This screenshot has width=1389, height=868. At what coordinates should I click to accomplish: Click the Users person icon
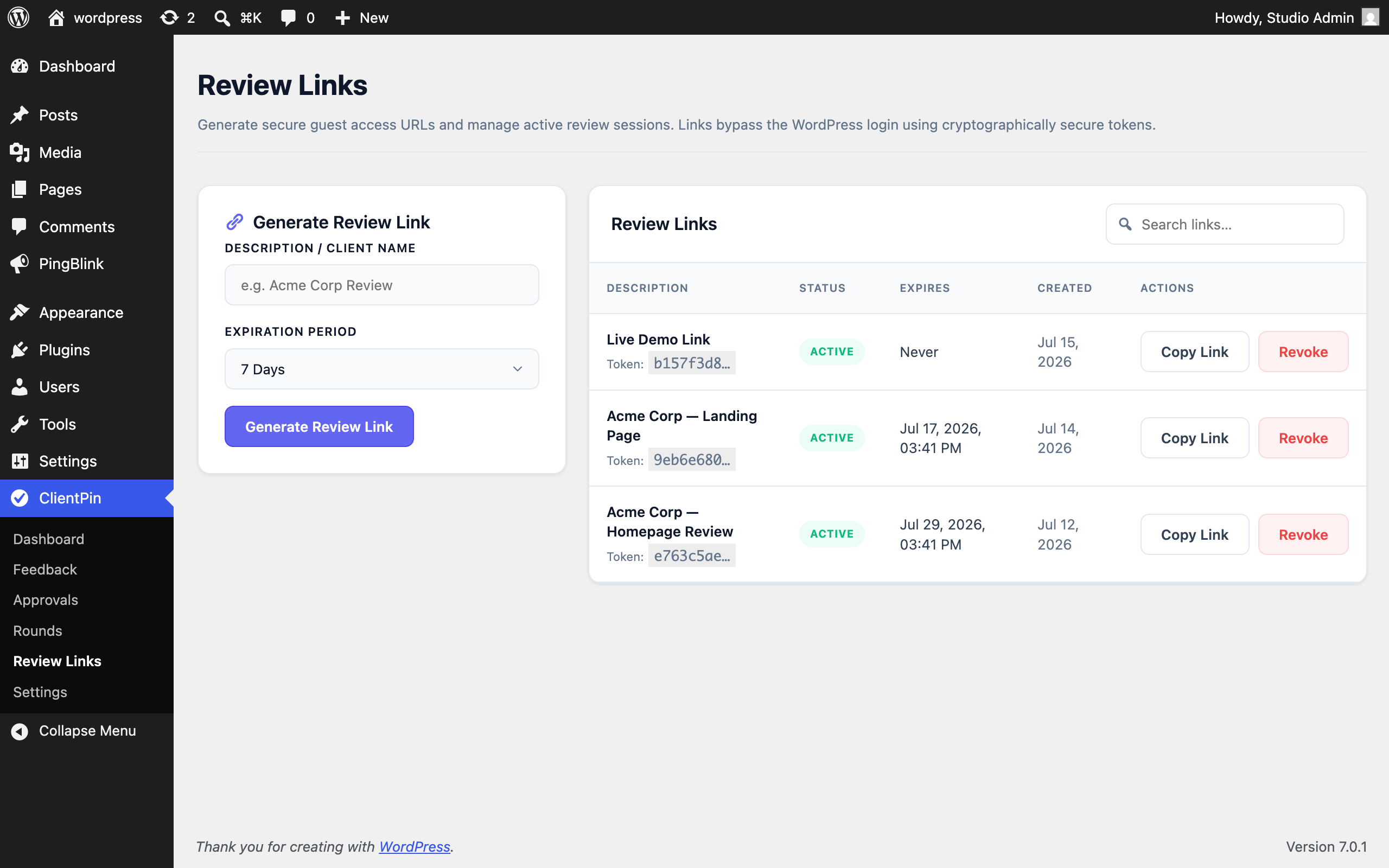click(x=20, y=386)
